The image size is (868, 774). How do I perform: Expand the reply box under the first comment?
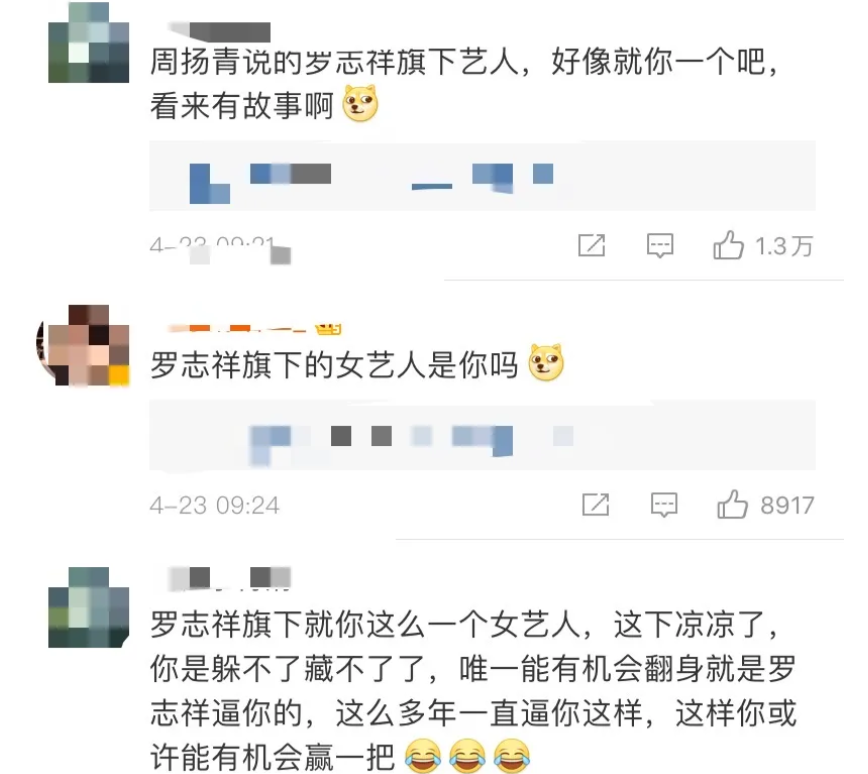[x=482, y=176]
